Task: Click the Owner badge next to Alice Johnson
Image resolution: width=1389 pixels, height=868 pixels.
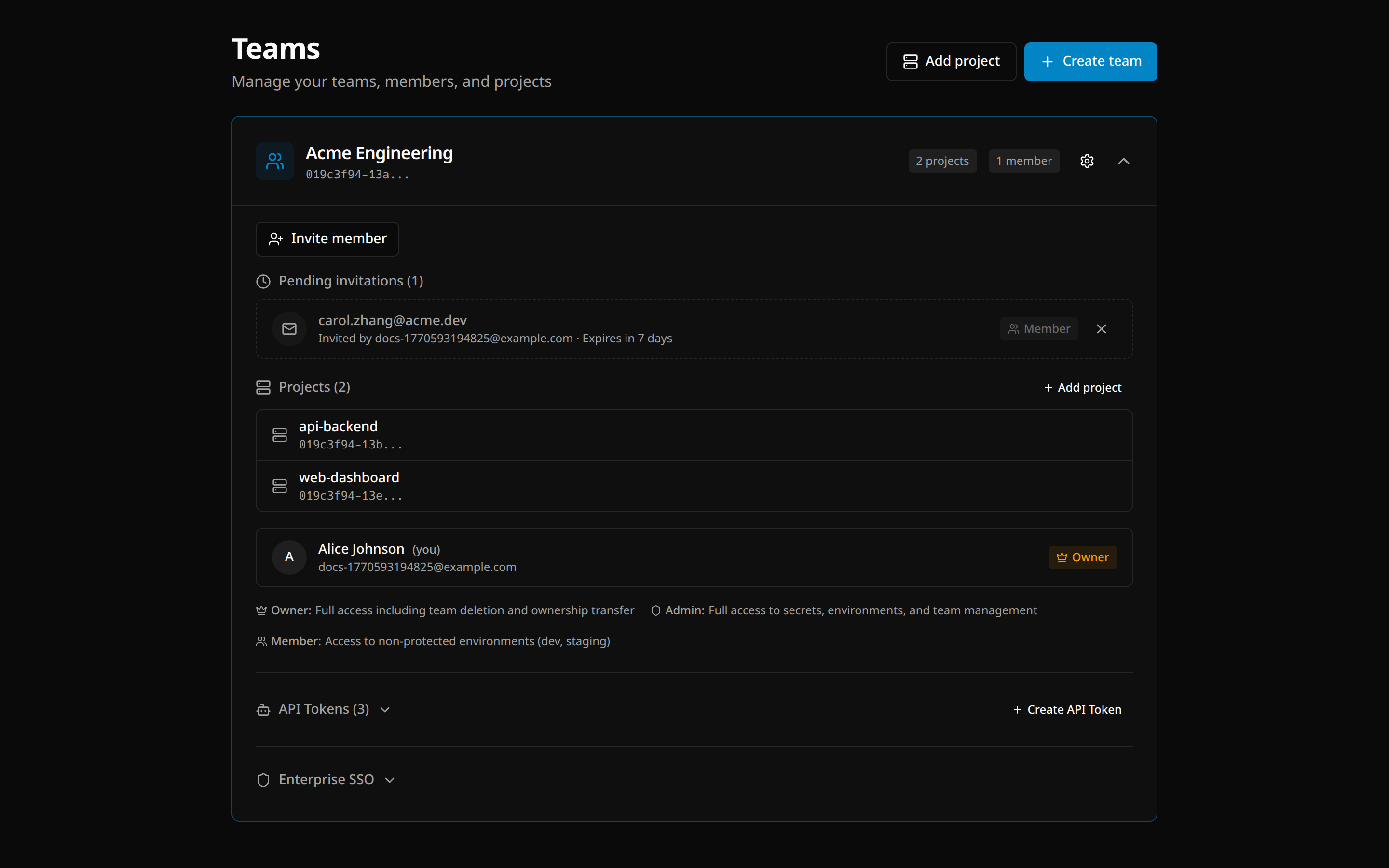Action: click(x=1082, y=557)
